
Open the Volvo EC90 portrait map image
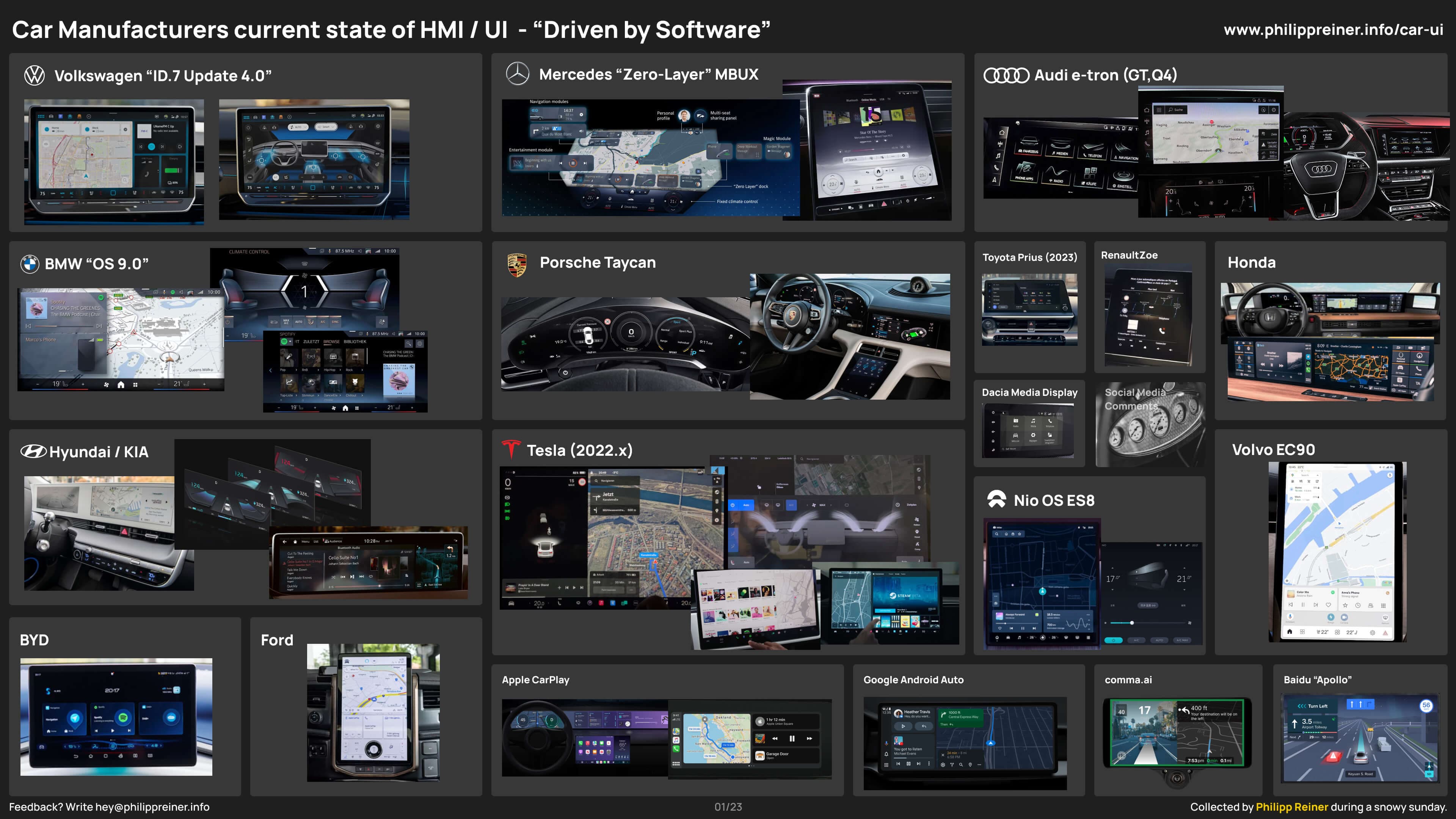(x=1337, y=552)
